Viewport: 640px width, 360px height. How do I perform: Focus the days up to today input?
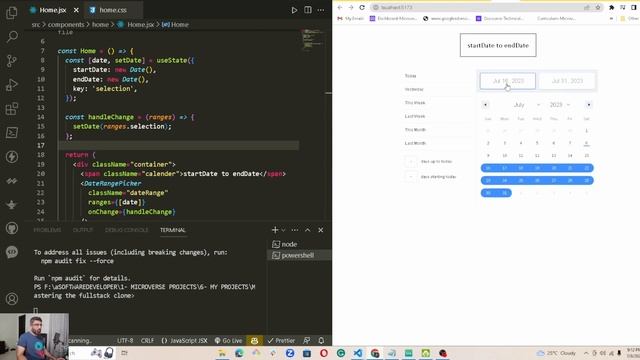pos(411,162)
